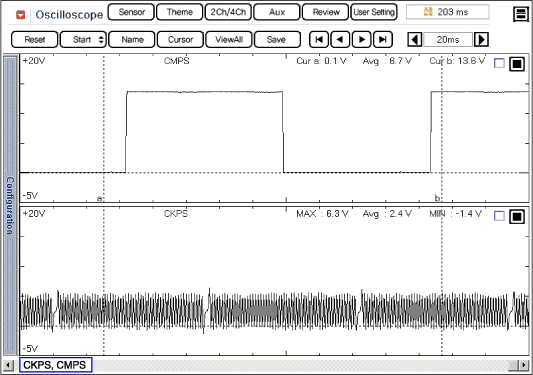Click the horizontal scrollbar left arrow
Screen dimensions: 533x375
click(8, 365)
